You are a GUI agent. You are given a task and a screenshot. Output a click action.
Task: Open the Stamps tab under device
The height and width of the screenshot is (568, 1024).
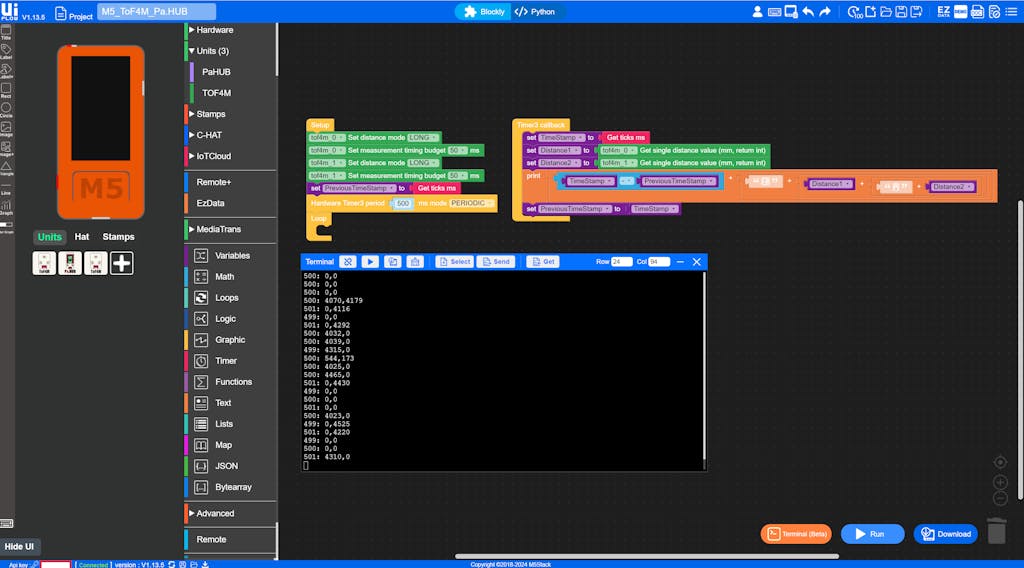tap(118, 237)
